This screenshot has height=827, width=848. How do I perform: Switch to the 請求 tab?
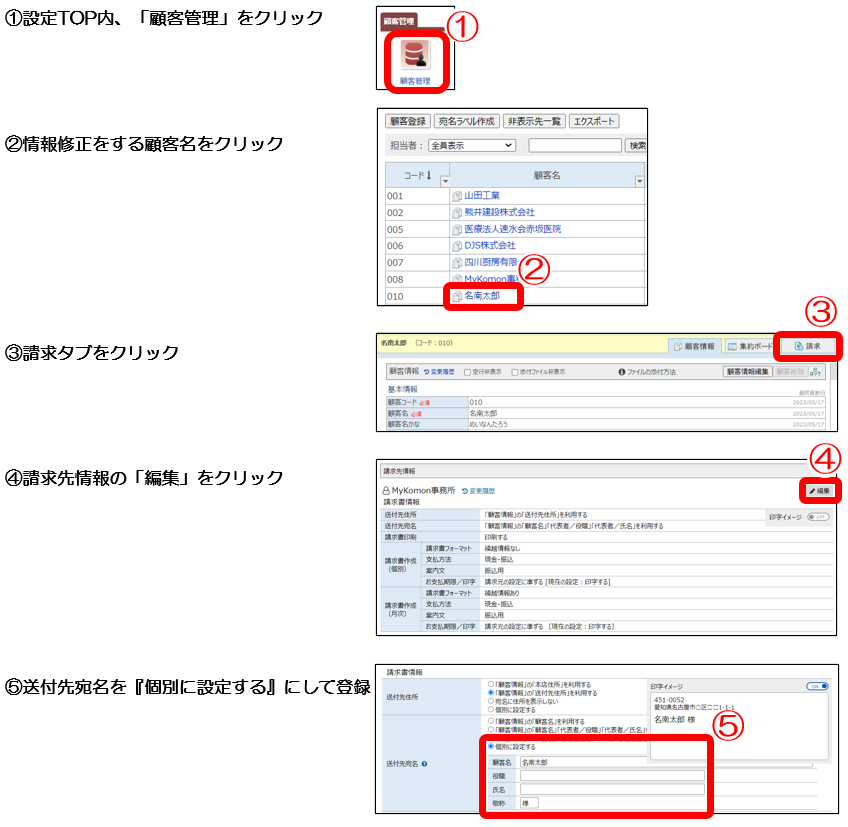[806, 346]
